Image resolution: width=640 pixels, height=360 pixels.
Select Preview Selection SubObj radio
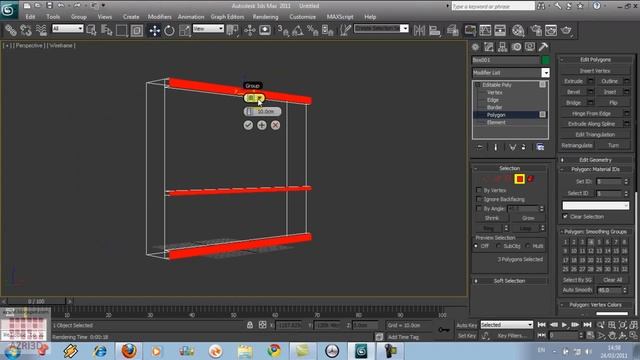point(498,246)
